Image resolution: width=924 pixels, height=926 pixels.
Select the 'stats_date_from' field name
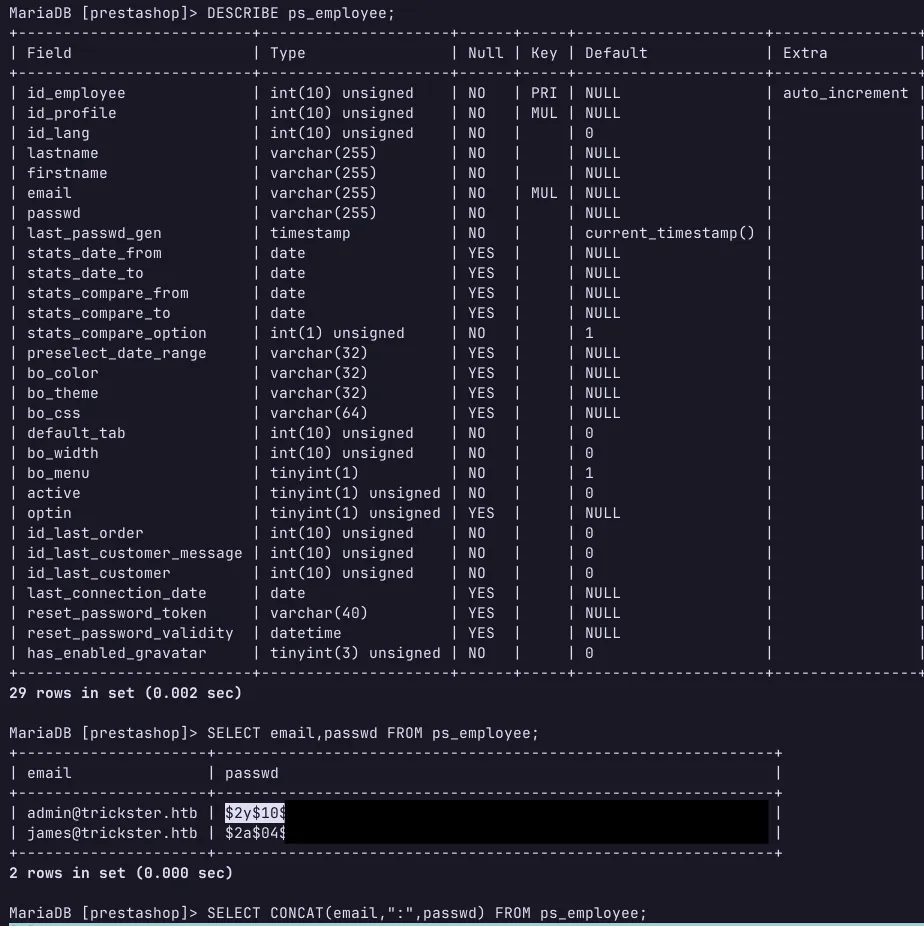point(94,253)
